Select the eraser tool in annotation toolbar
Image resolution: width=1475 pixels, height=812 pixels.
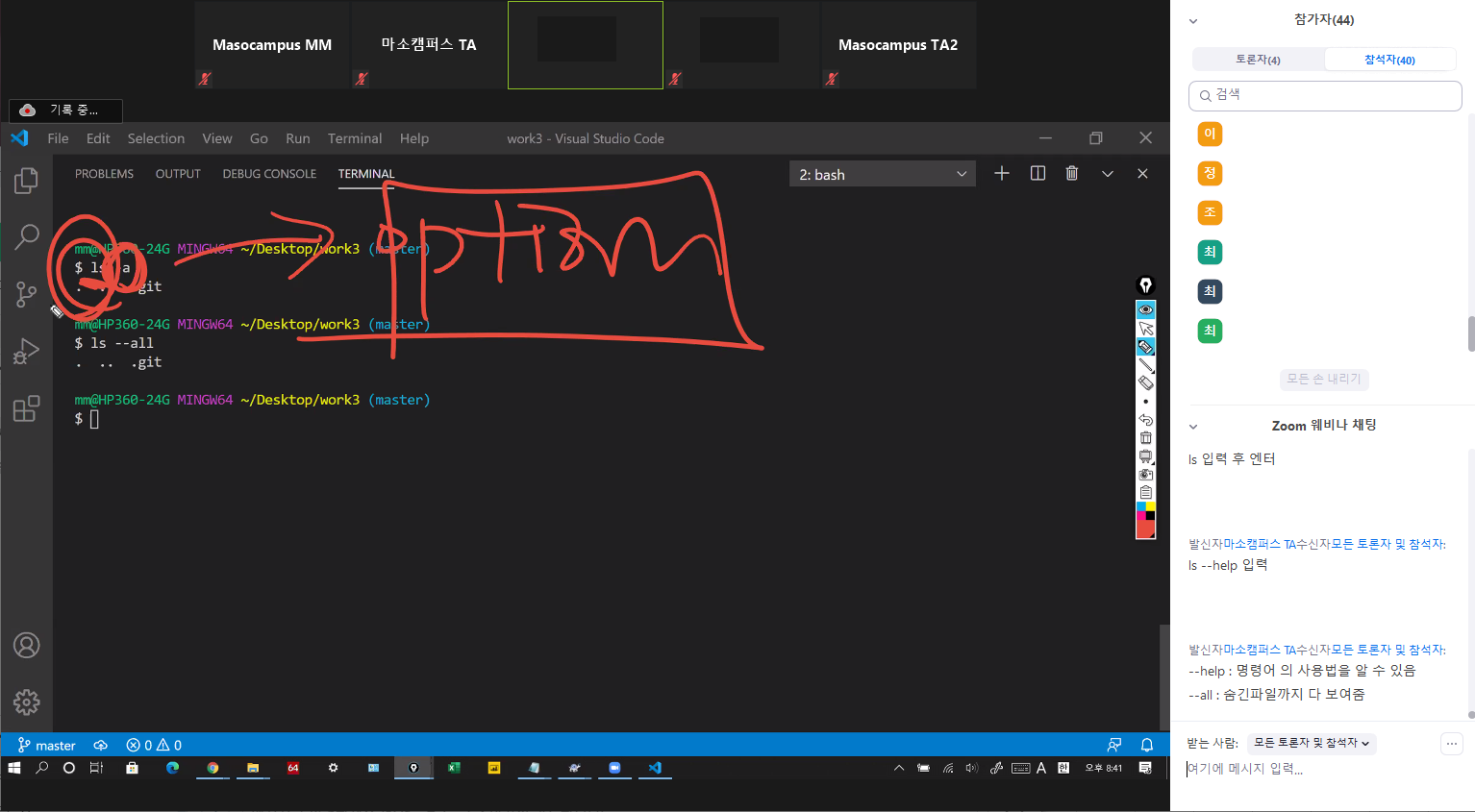(x=1145, y=382)
